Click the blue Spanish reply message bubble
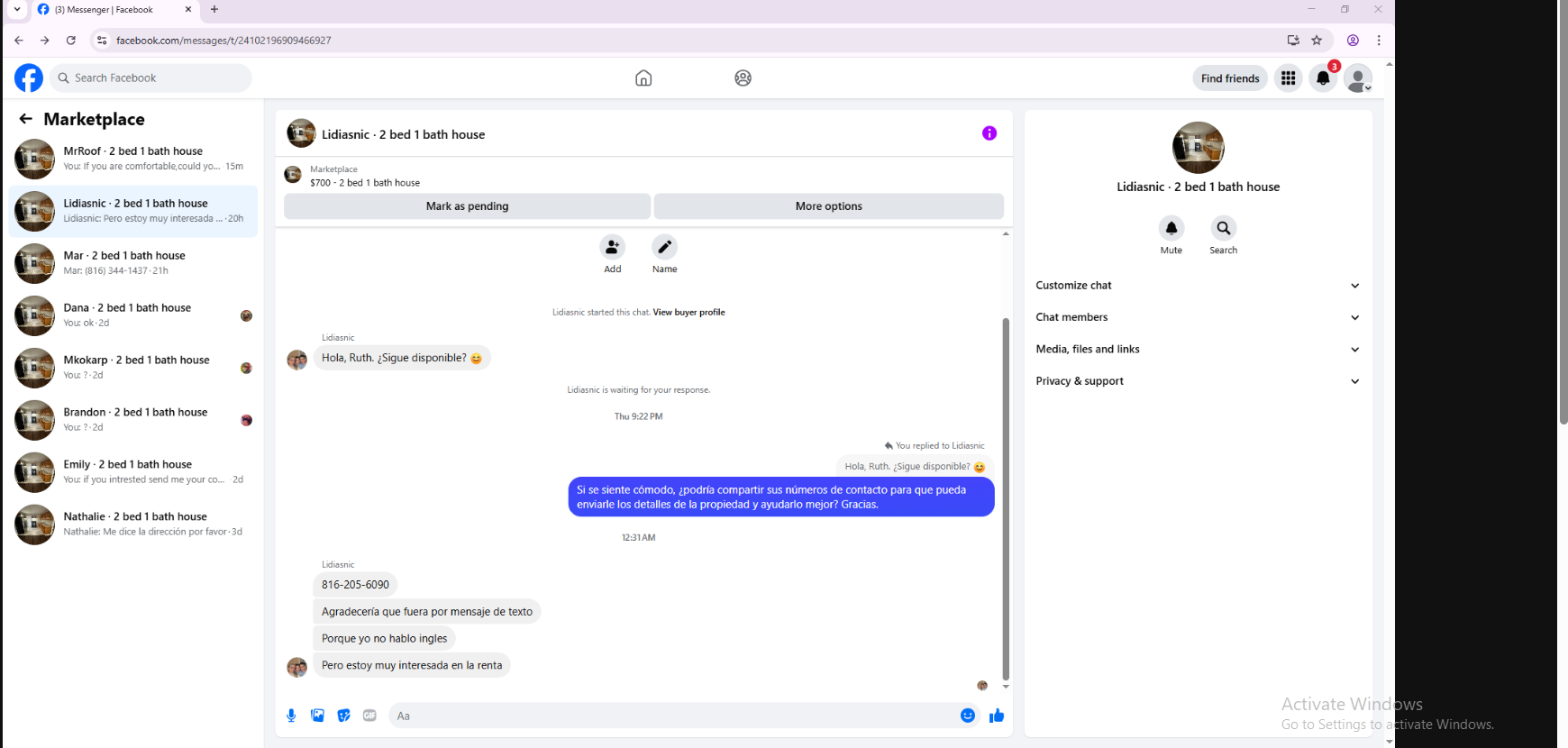This screenshot has width=1568, height=748. point(781,497)
